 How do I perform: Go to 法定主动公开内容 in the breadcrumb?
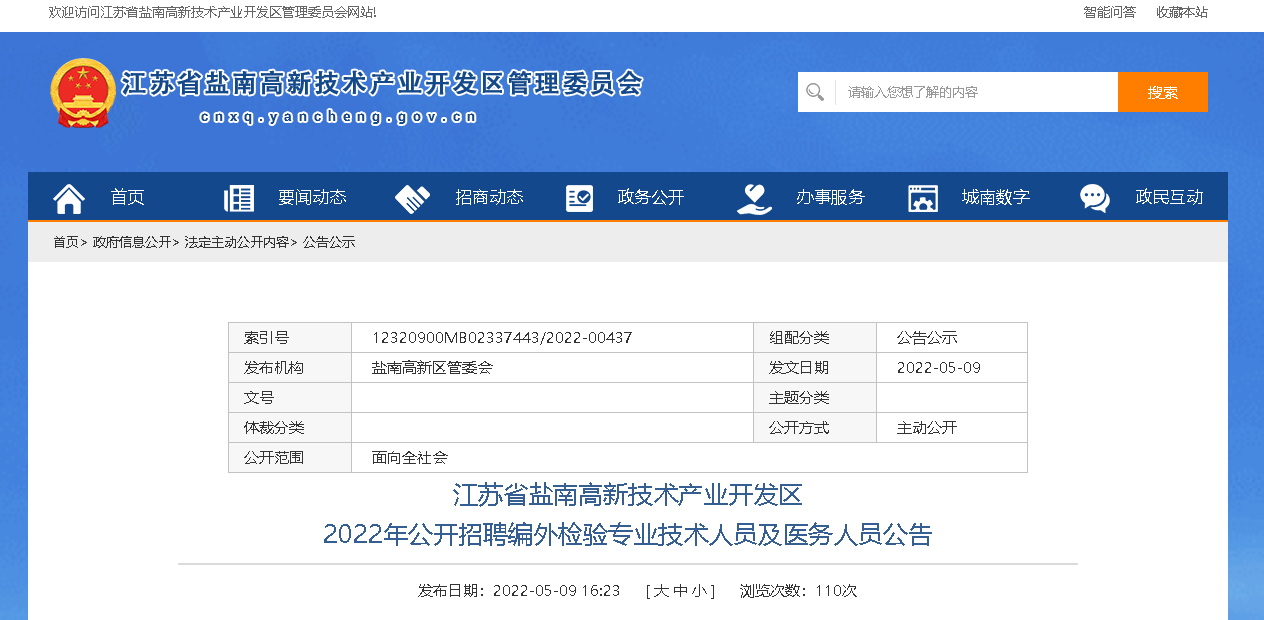point(237,242)
